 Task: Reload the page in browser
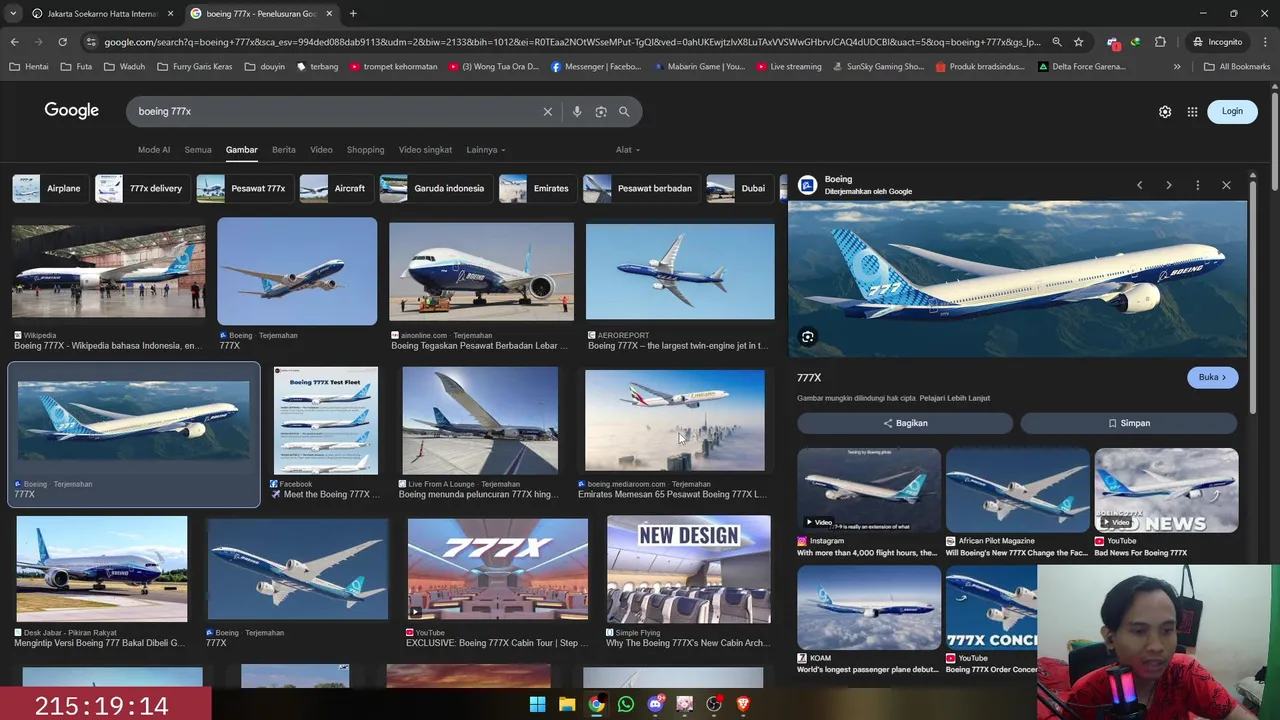coord(62,42)
